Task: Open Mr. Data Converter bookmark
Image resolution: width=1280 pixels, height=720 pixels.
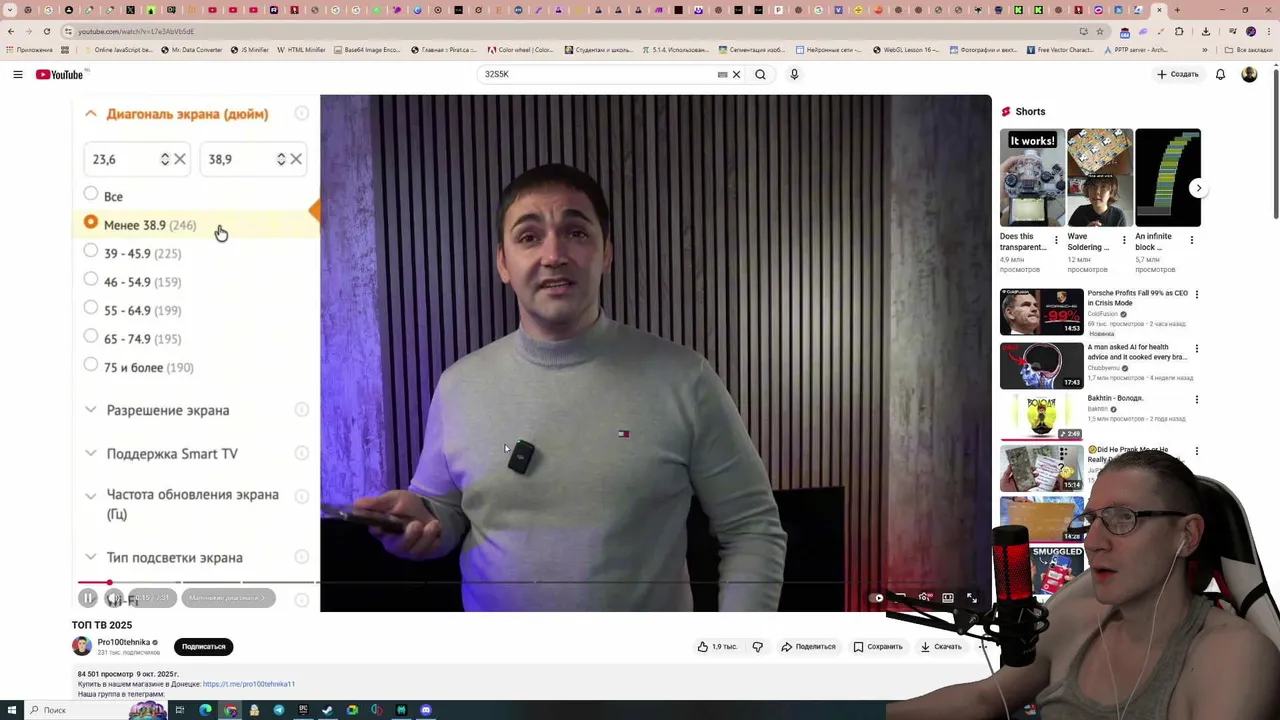Action: coord(192,50)
